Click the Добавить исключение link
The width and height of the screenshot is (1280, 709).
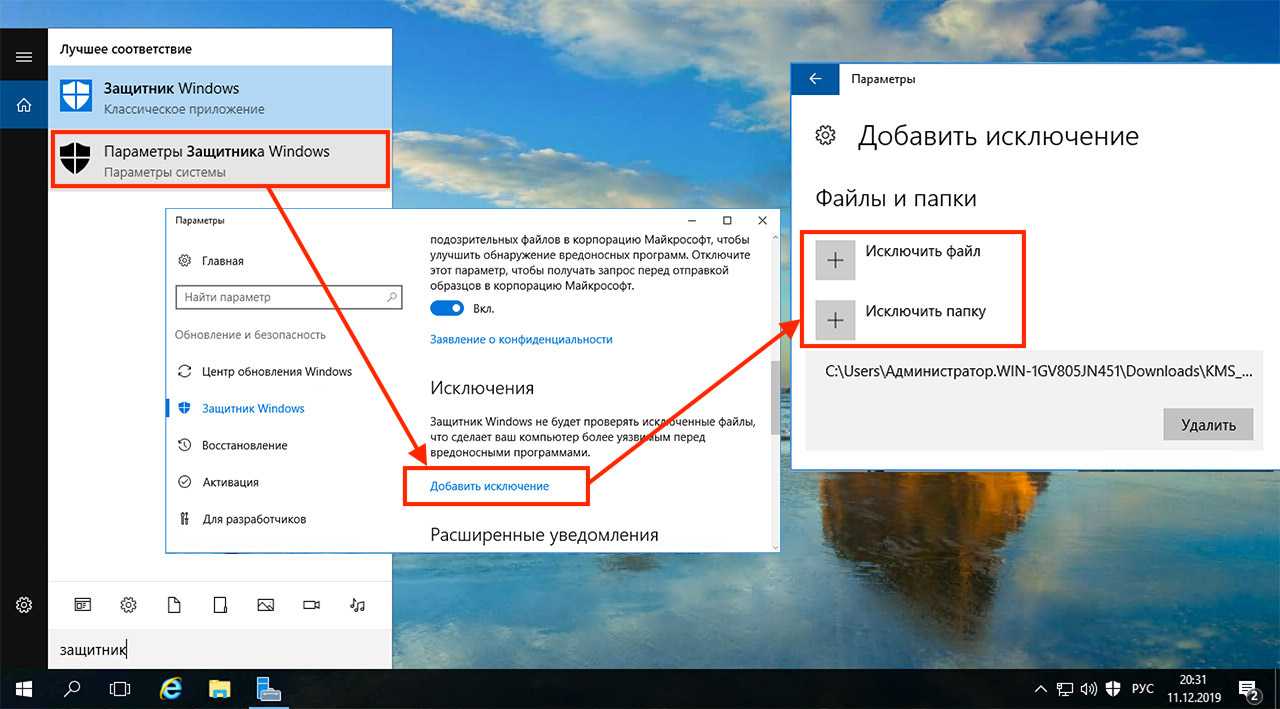(489, 486)
